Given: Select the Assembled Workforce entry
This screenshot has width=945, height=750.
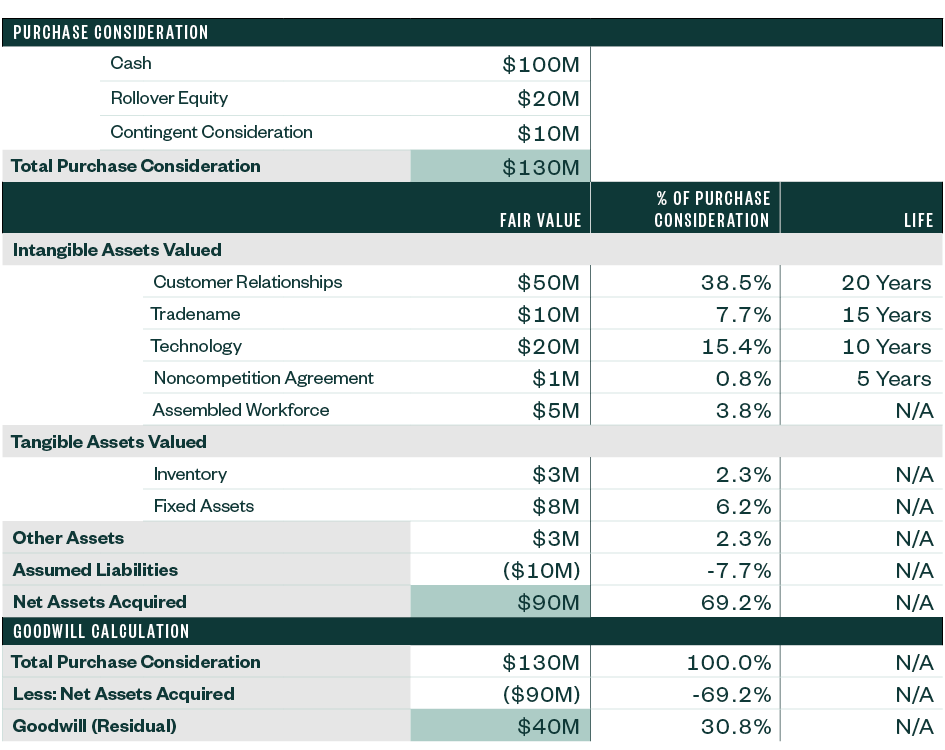Looking at the screenshot, I should click(237, 410).
